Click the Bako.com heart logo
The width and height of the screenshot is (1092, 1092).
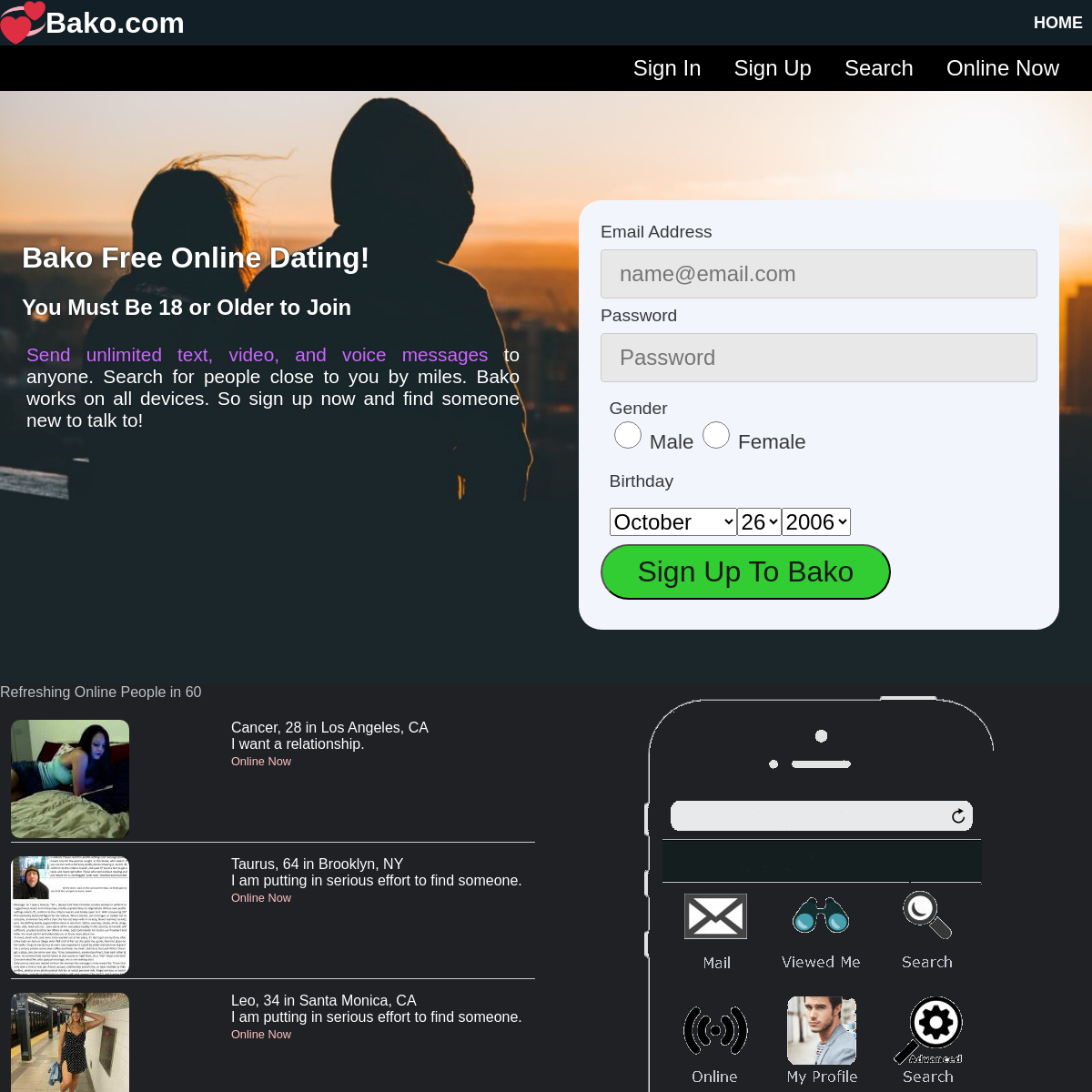tap(22, 23)
